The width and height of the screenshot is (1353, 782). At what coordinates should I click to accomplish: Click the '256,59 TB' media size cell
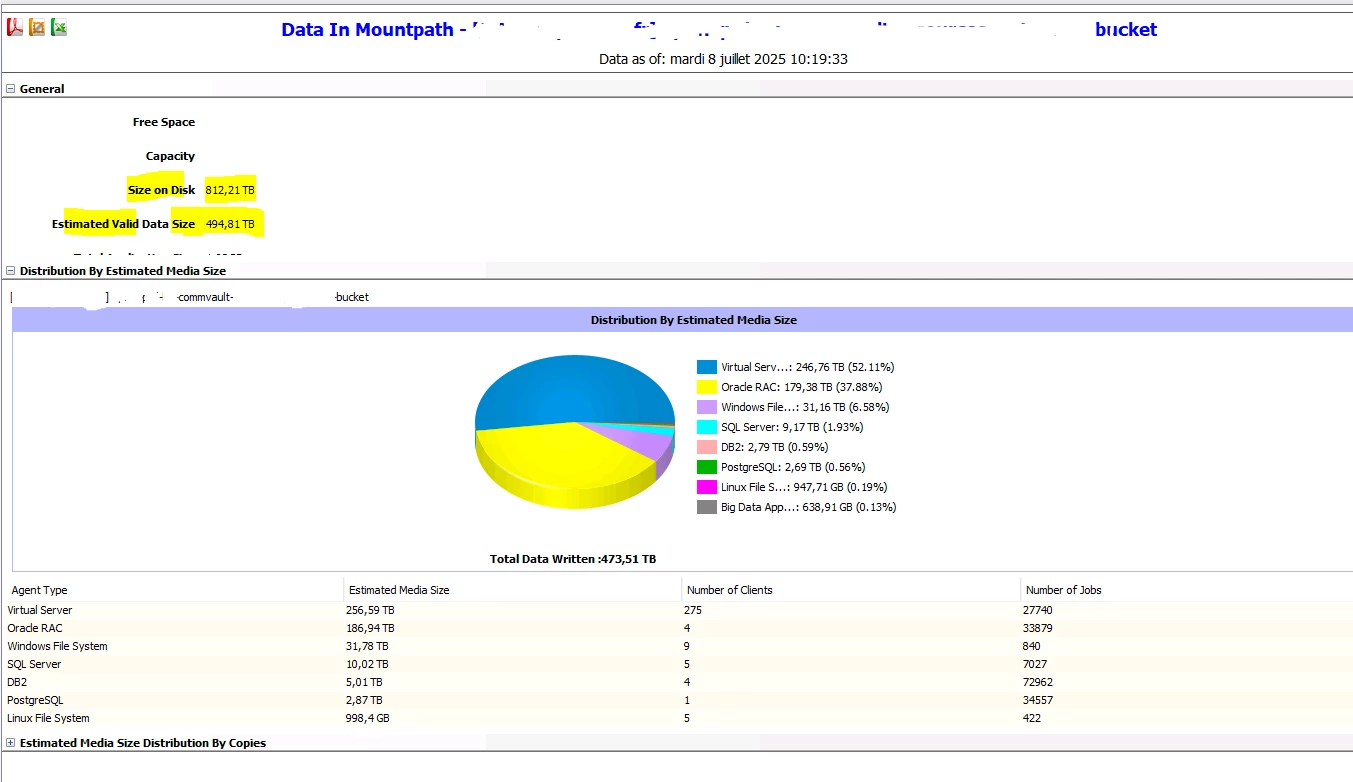pos(370,610)
